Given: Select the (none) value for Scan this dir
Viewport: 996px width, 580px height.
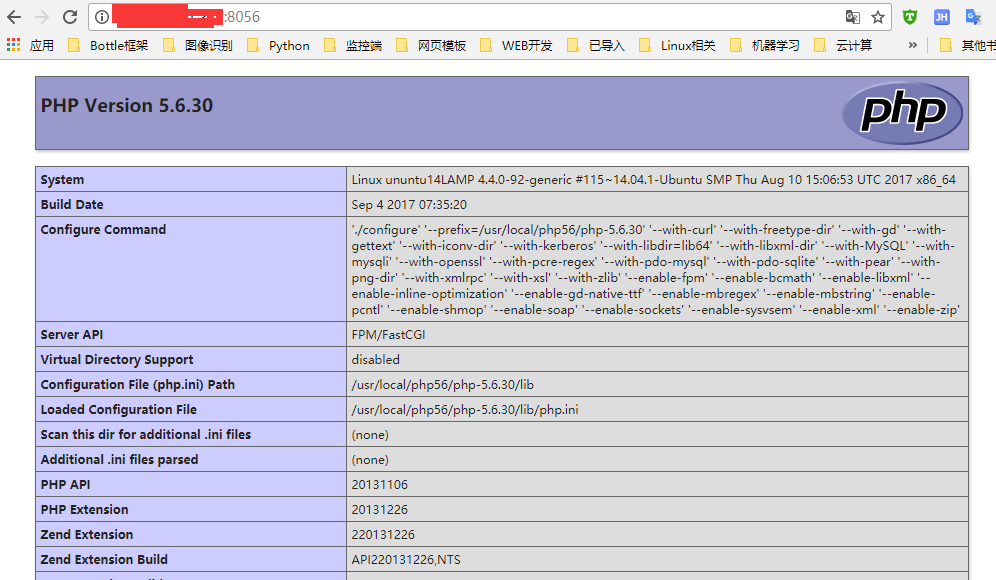Looking at the screenshot, I should coord(370,435).
